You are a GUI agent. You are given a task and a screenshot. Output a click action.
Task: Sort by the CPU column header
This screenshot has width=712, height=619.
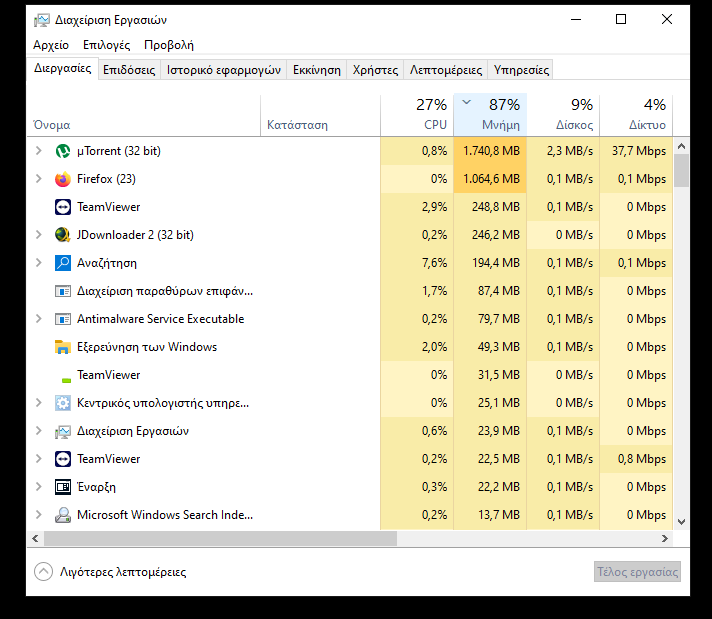click(x=417, y=115)
